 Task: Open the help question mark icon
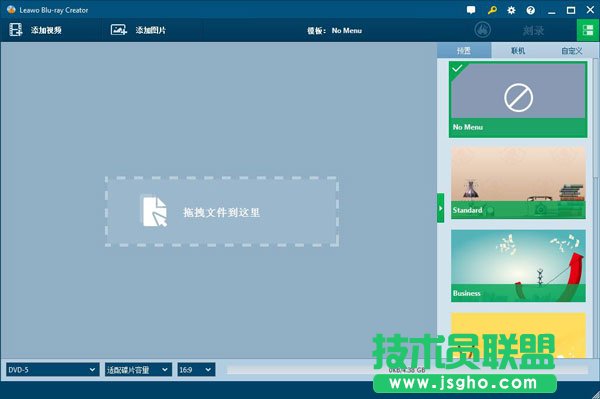click(530, 10)
